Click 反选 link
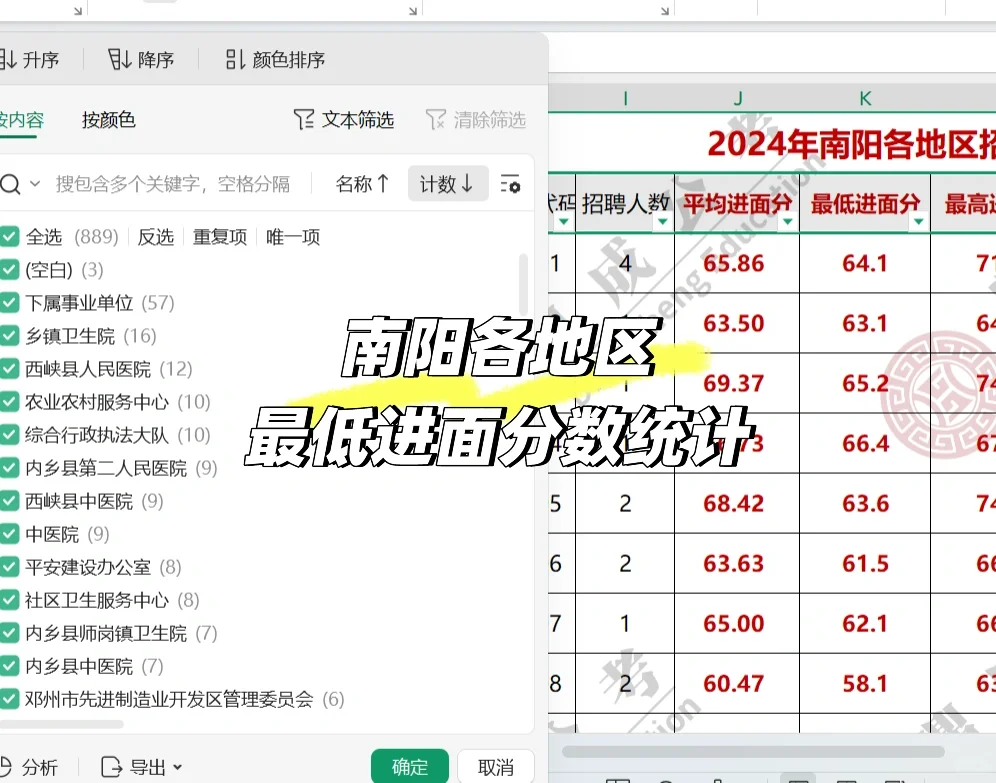Viewport: 996px width, 783px height. pos(156,237)
